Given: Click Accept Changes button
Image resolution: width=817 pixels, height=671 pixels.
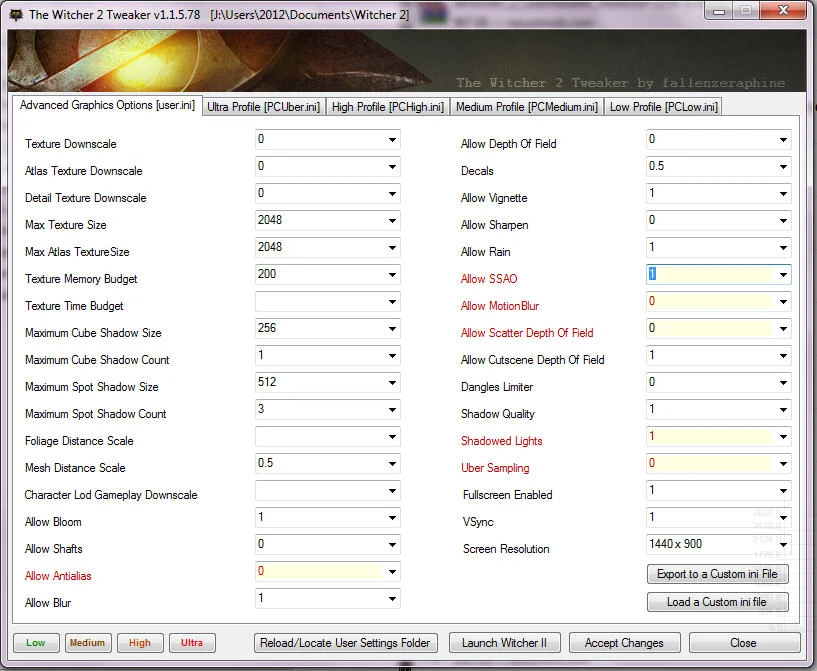Looking at the screenshot, I should [624, 643].
